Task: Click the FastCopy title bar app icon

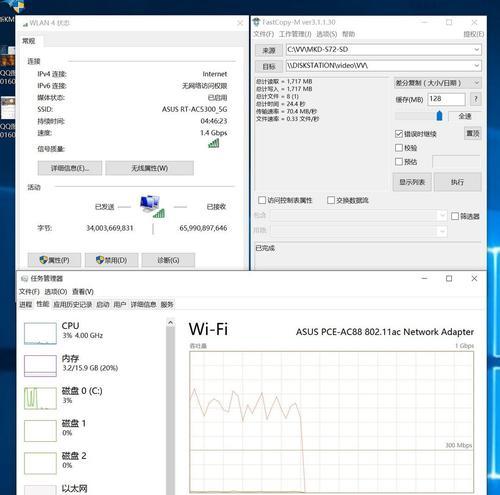Action: [x=256, y=22]
